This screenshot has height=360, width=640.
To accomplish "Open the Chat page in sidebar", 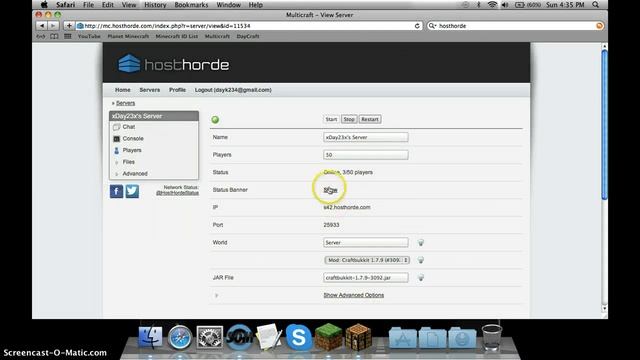I will click(129, 127).
